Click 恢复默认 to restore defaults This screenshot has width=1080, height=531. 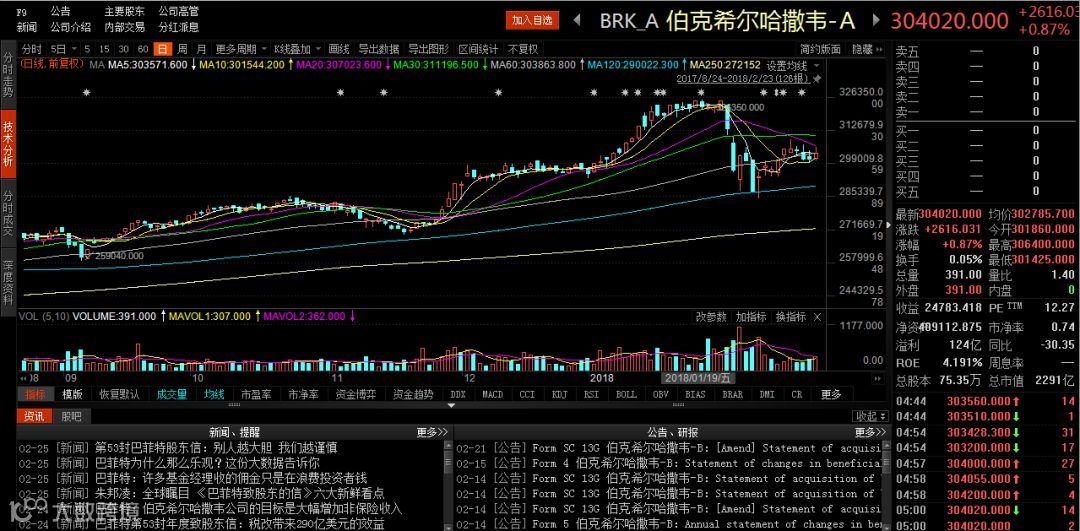tap(118, 395)
